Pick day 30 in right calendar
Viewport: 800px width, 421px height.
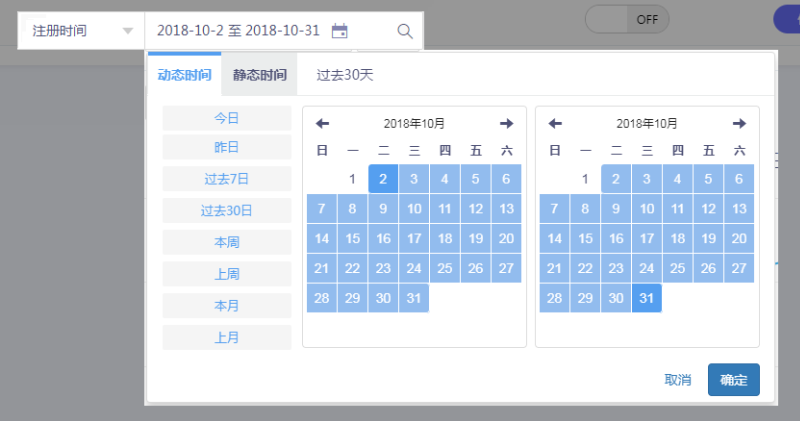click(616, 298)
